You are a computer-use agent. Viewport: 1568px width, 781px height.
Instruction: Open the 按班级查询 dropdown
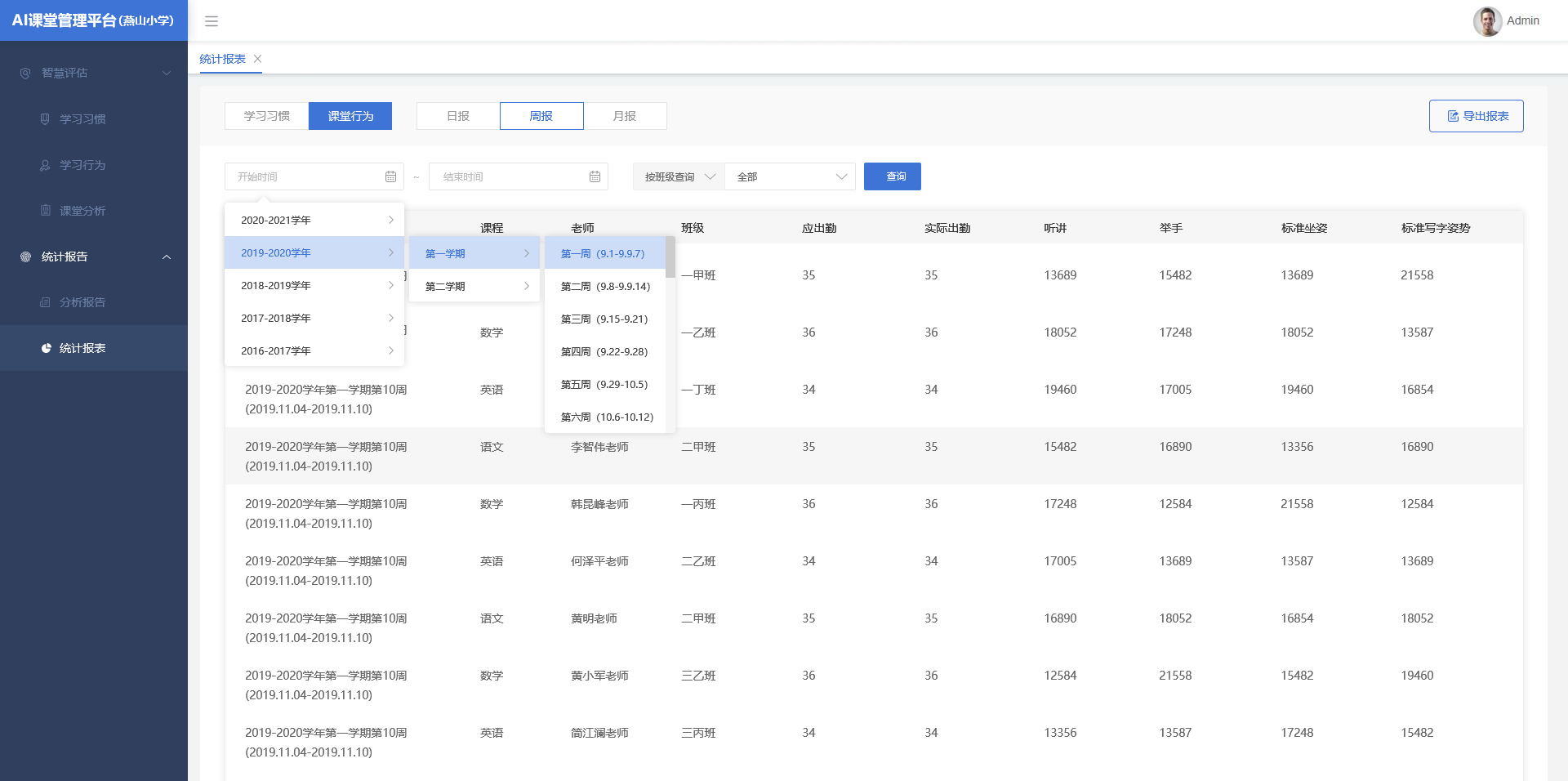tap(679, 176)
